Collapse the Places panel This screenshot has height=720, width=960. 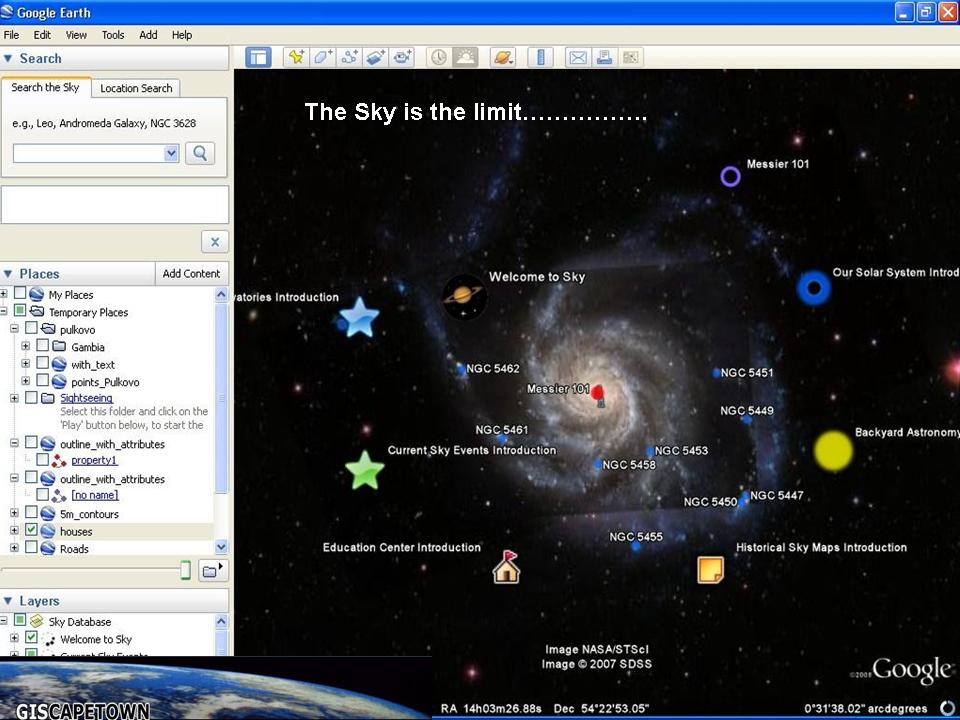(8, 274)
